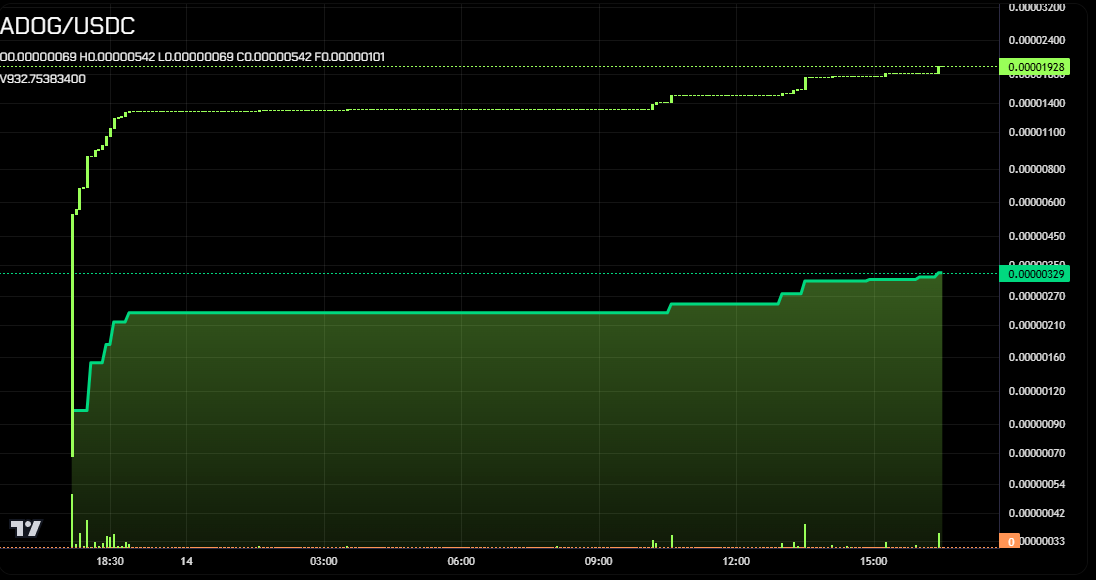This screenshot has height=580, width=1096.
Task: Click the 0.00000210 price axis label
Action: coord(1037,326)
